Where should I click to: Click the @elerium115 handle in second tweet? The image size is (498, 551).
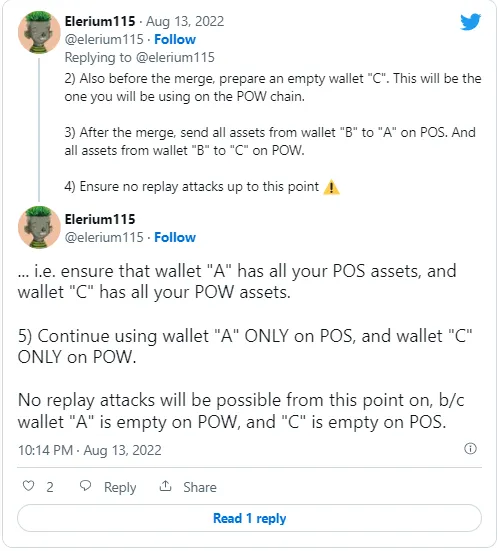pyautogui.click(x=104, y=238)
